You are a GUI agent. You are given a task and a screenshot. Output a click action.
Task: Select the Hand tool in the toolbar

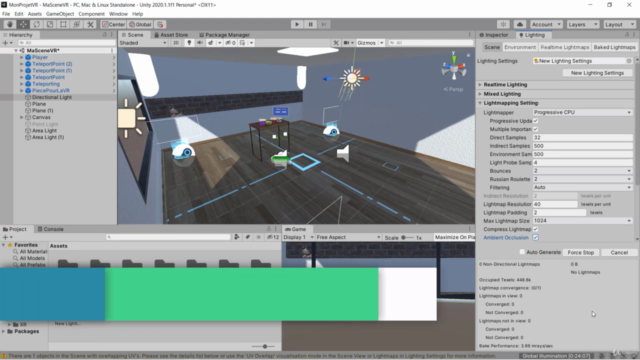click(x=10, y=24)
